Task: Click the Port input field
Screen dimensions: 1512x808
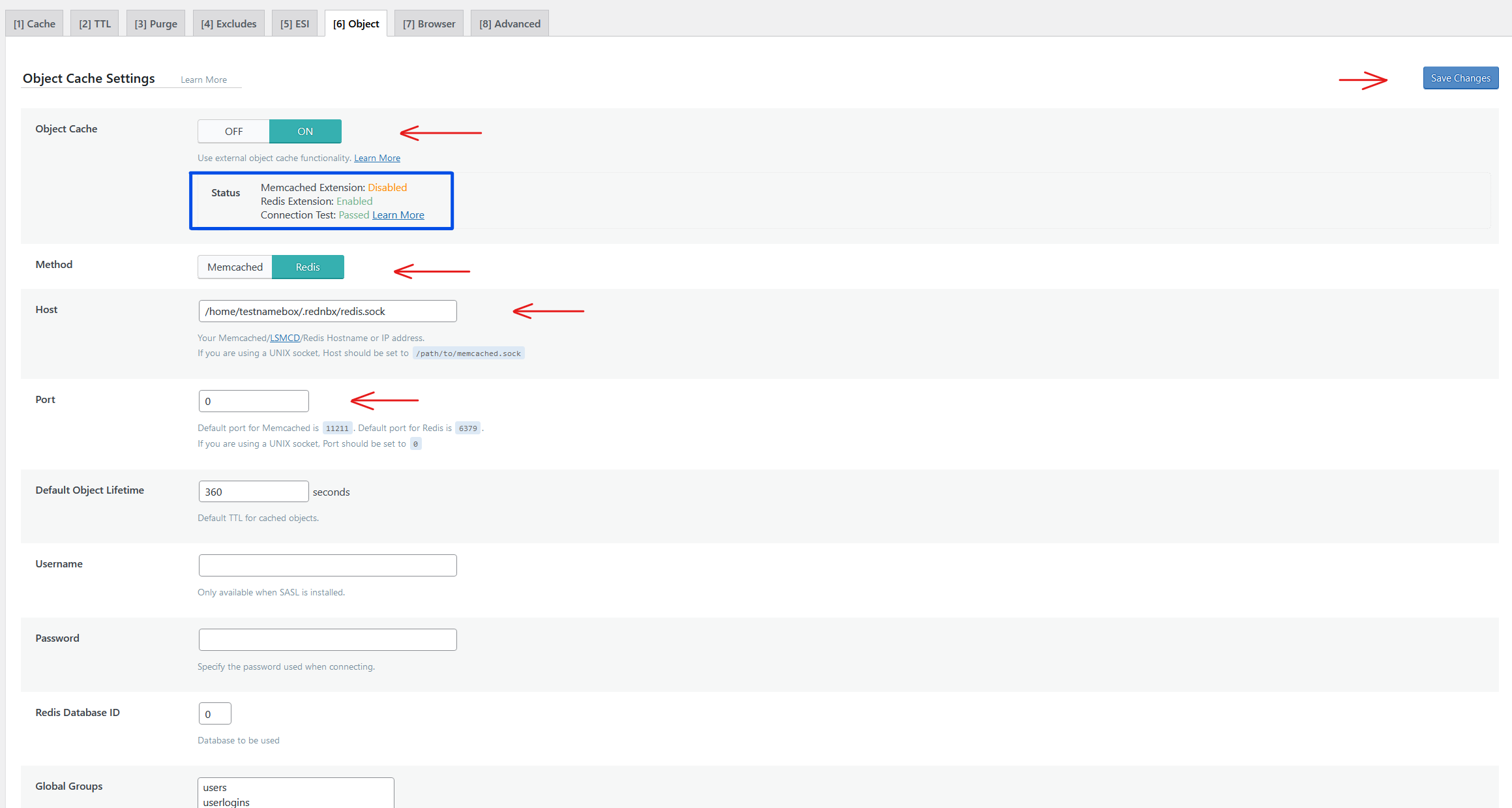Action: click(254, 401)
